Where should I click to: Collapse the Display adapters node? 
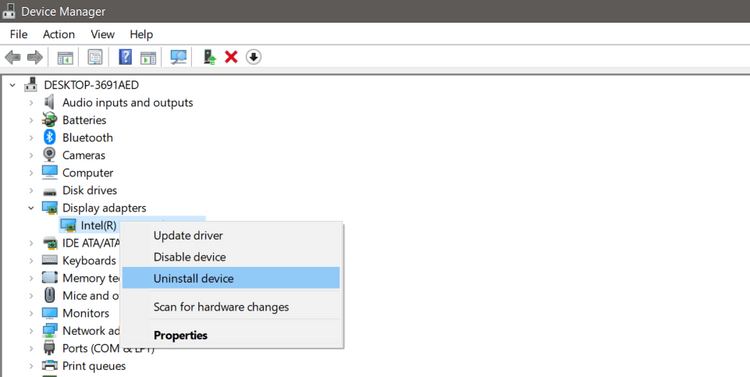coord(31,208)
